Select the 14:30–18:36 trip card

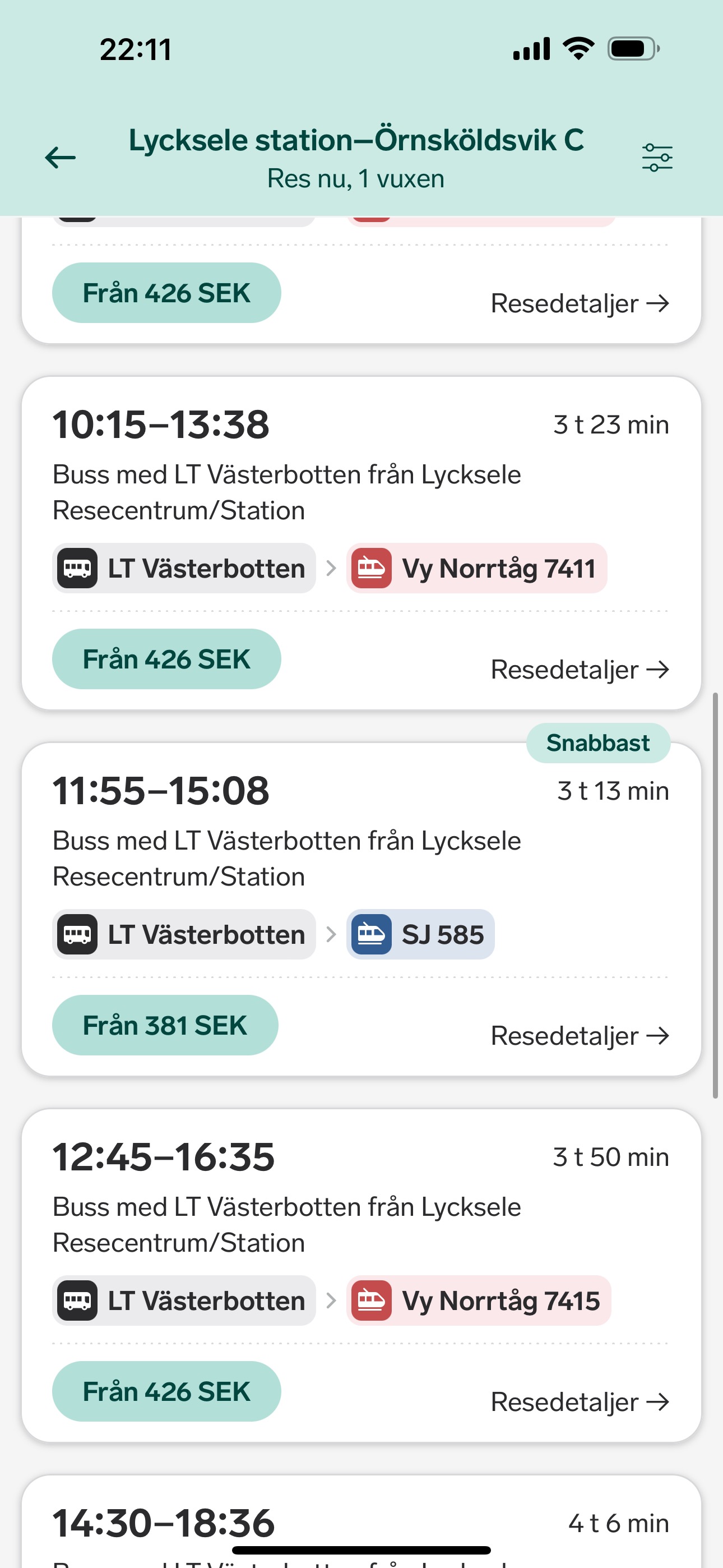(361, 1522)
